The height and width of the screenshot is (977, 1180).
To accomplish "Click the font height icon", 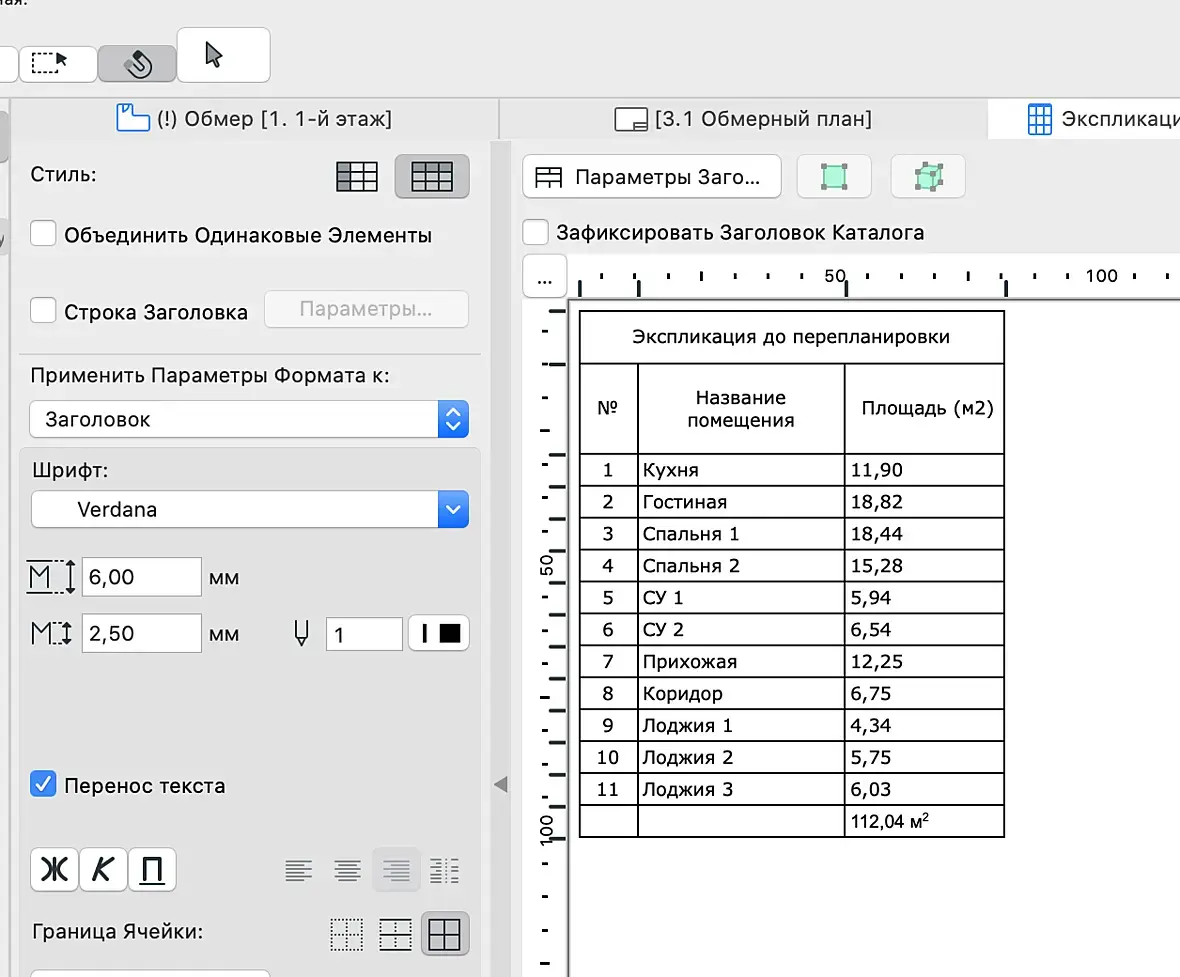I will point(51,577).
